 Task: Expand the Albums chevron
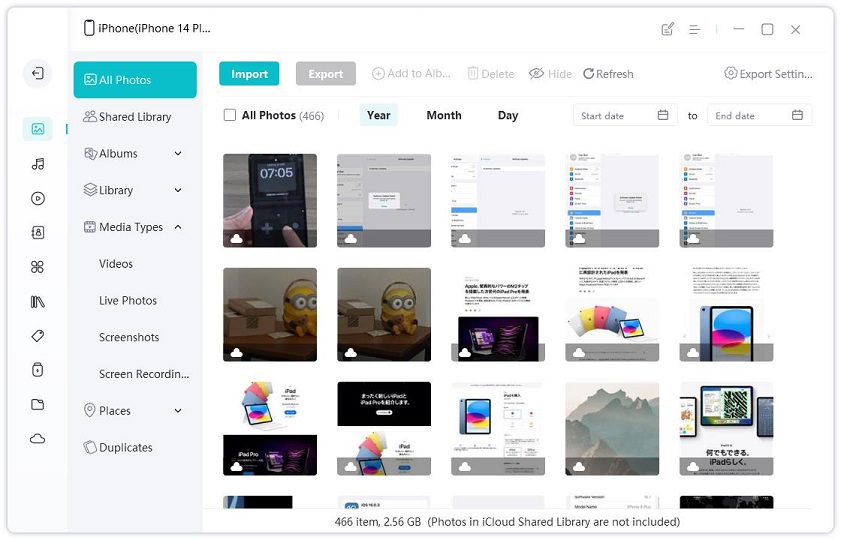click(178, 153)
